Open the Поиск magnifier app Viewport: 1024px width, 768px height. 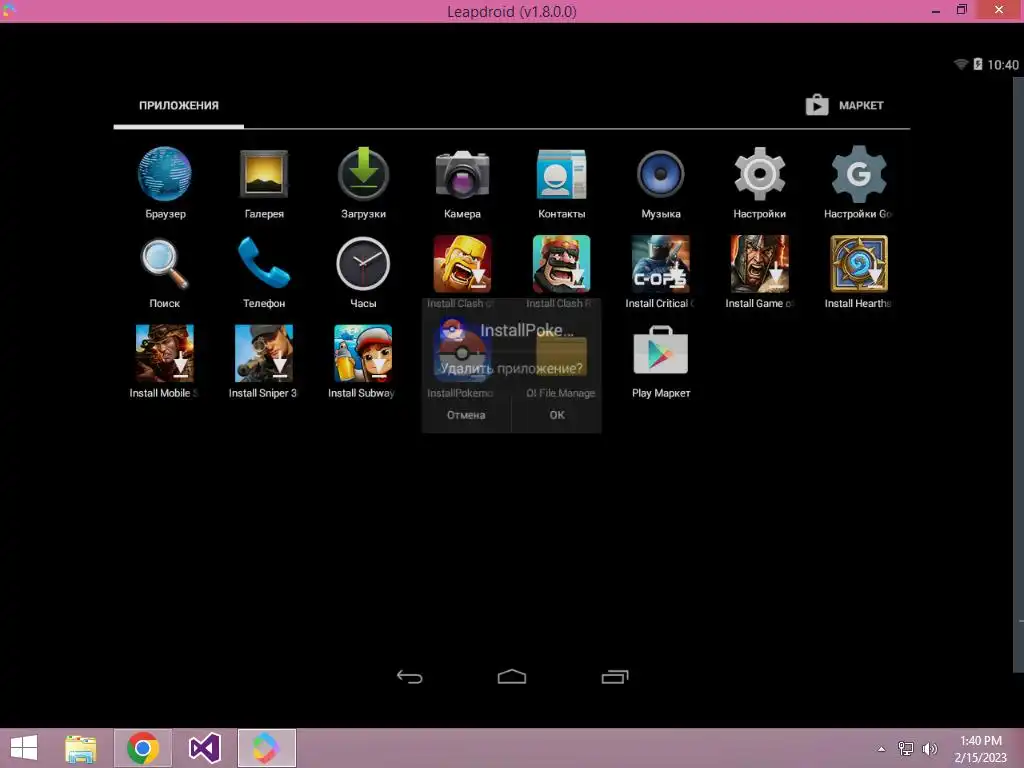click(165, 264)
